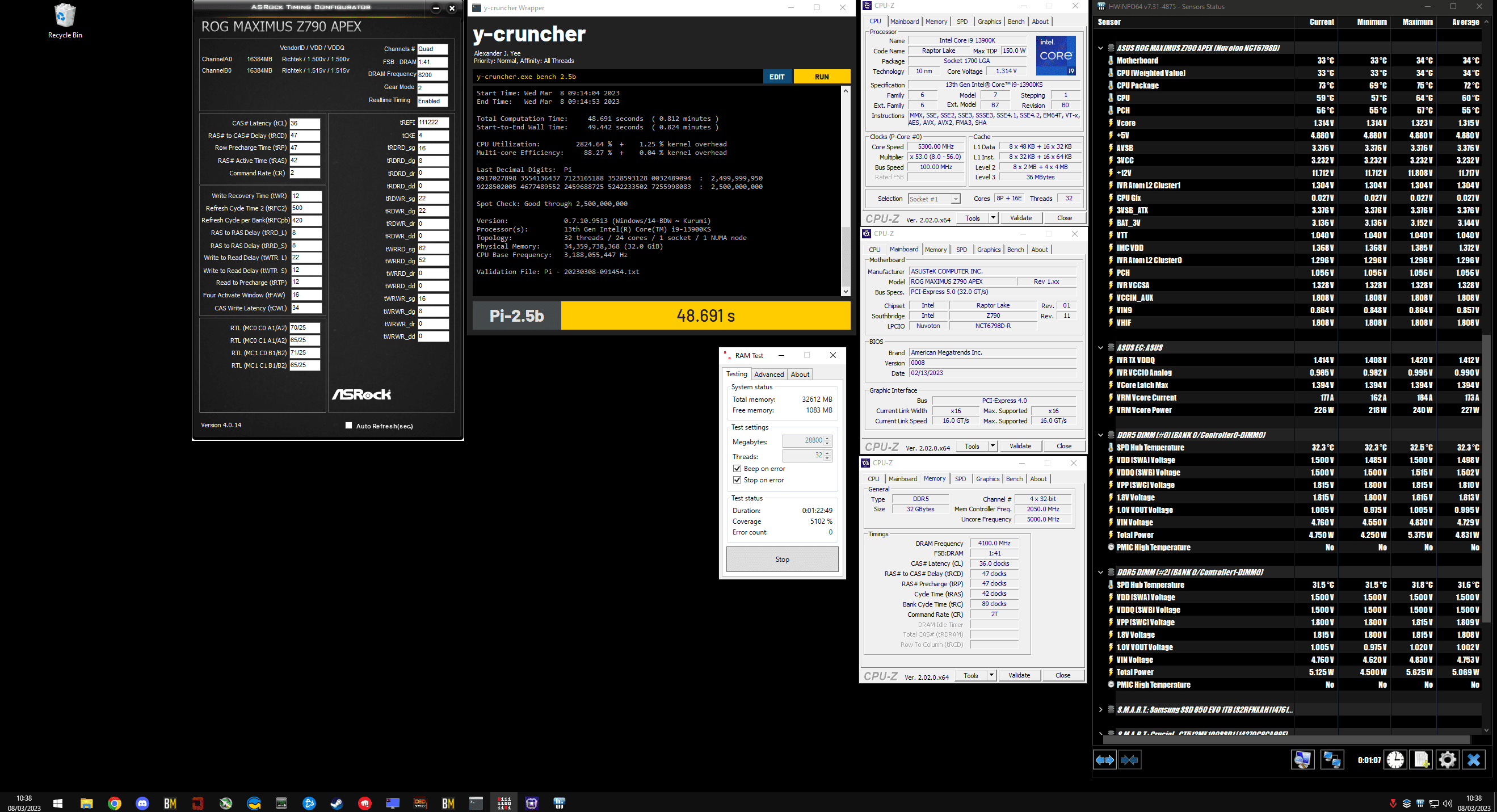Click the Intel Core i9 logo in CPU-Z
The image size is (1497, 812).
point(1056,55)
